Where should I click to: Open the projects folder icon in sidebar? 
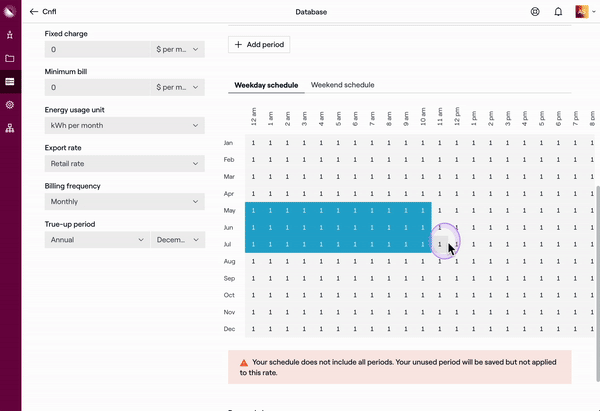[x=10, y=58]
